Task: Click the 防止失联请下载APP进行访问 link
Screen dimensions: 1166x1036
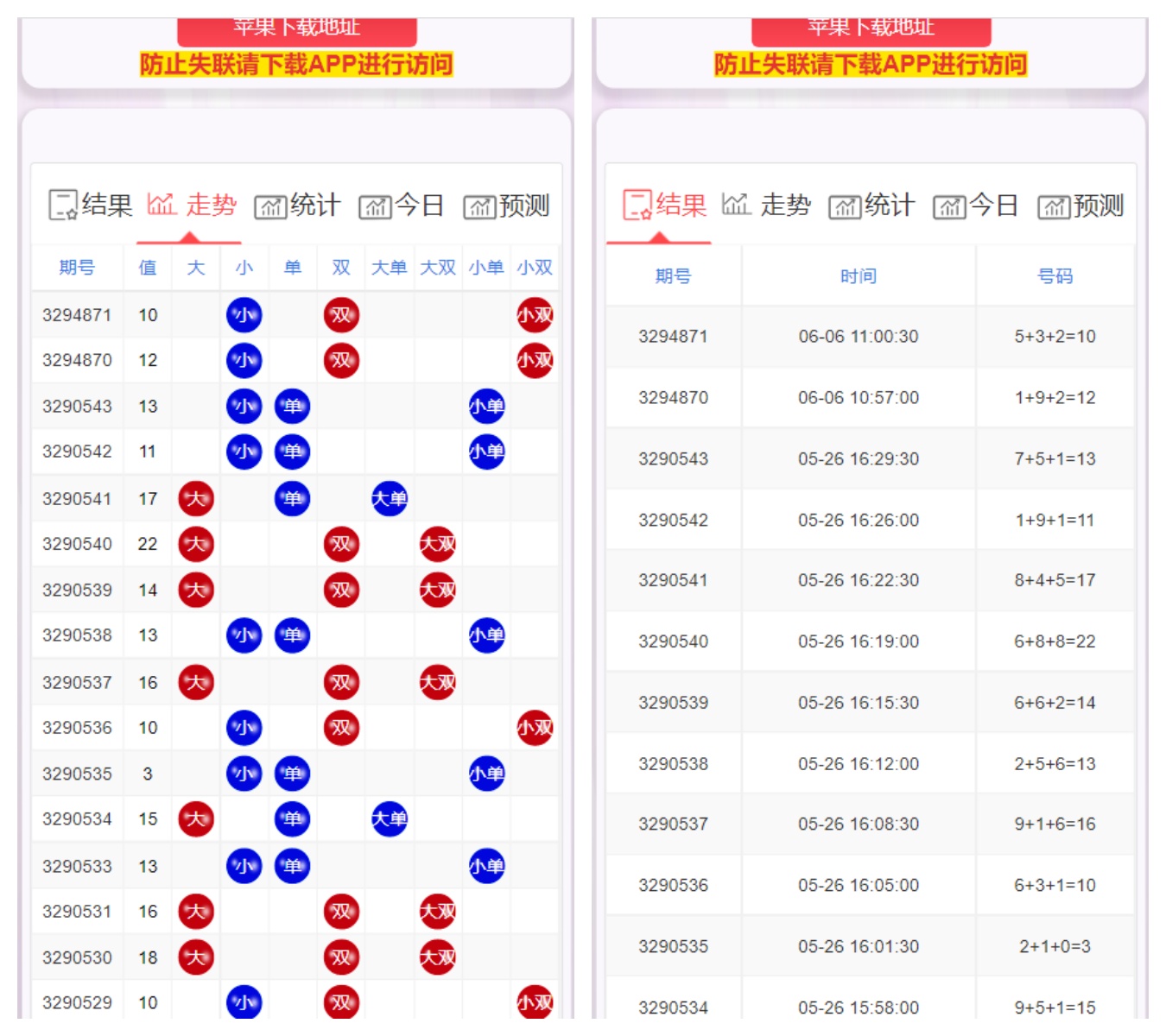Action: point(298,63)
